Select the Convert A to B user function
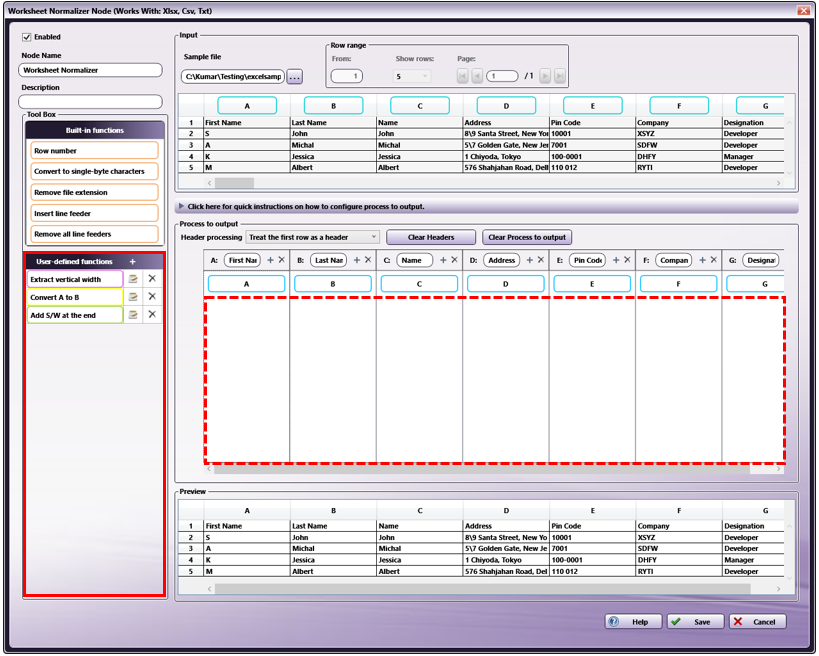Viewport: 819px width, 656px height. tap(75, 297)
